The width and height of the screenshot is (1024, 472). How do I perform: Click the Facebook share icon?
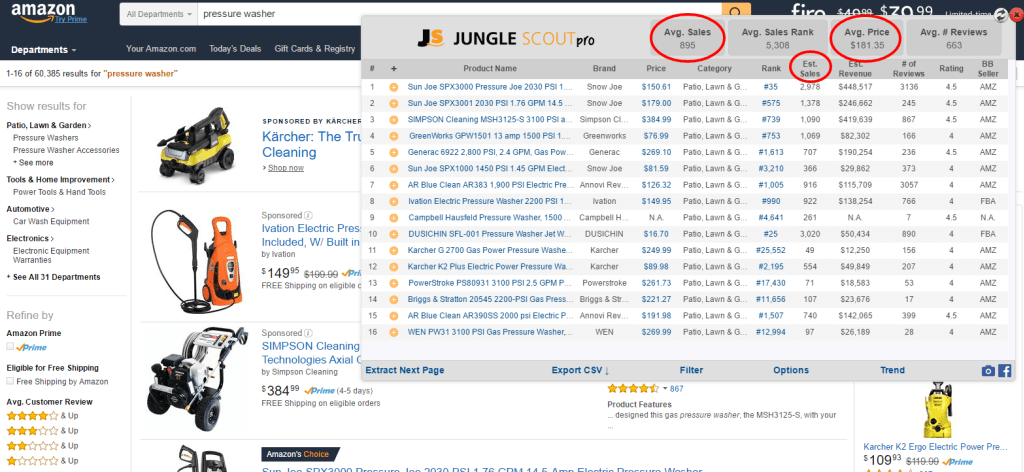tap(1004, 371)
